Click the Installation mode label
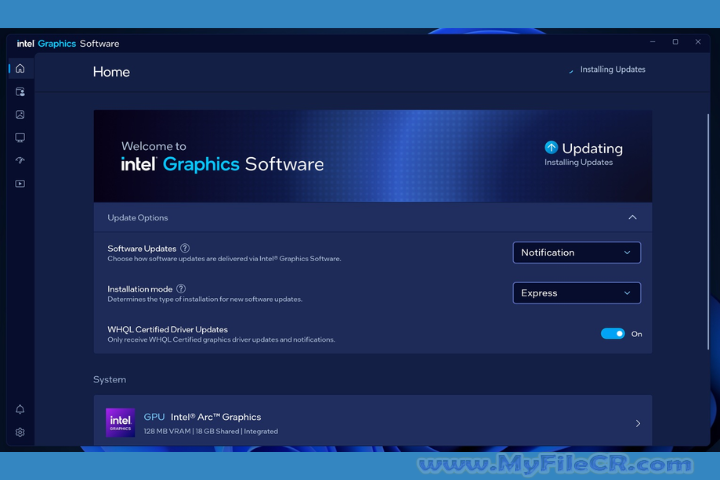 [140, 289]
